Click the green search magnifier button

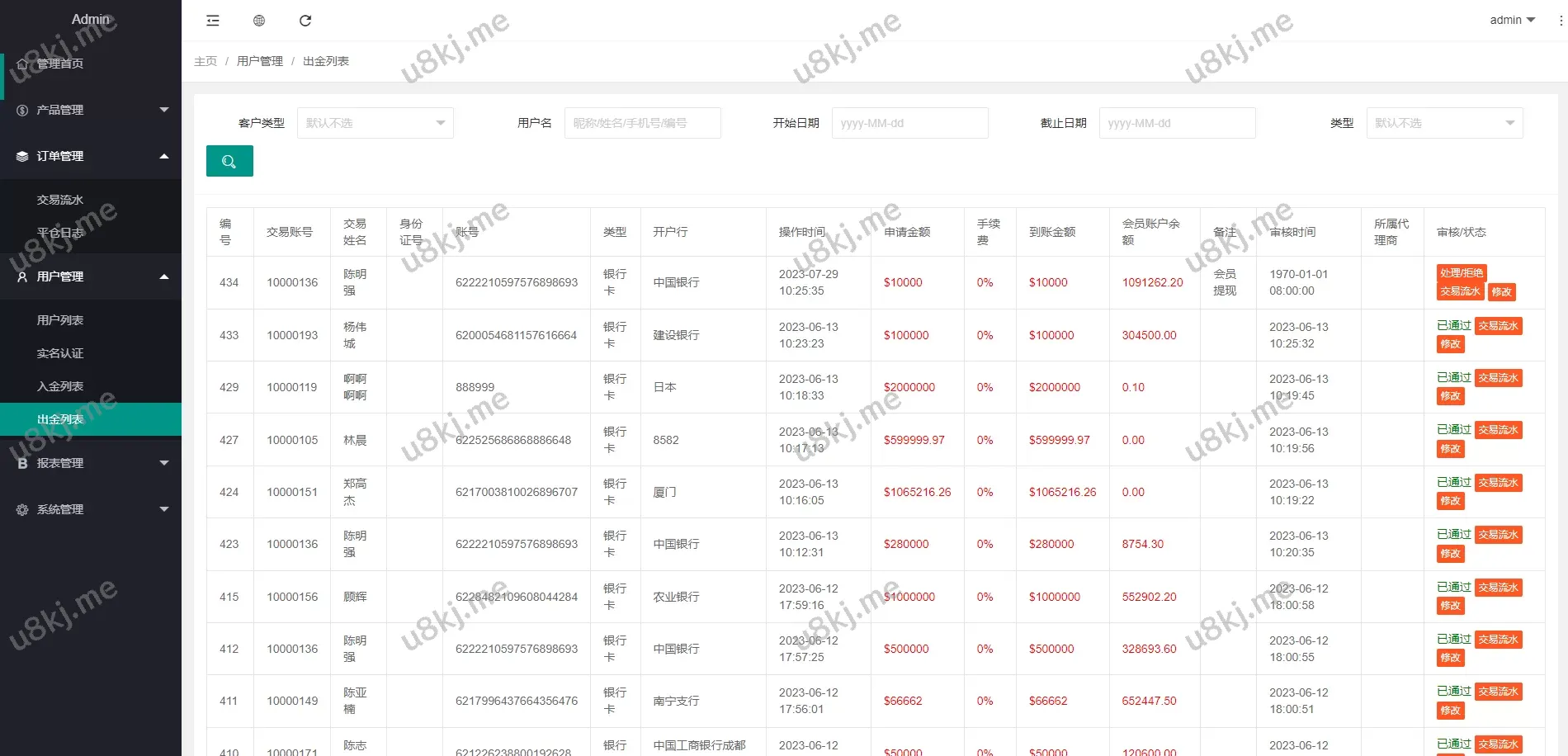(x=229, y=162)
